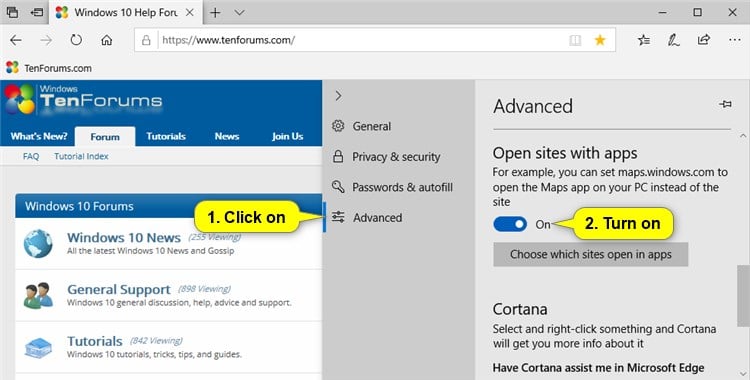Open TenForums.com favorites bar bookmark
Screen dimensions: 750x380
coord(49,68)
